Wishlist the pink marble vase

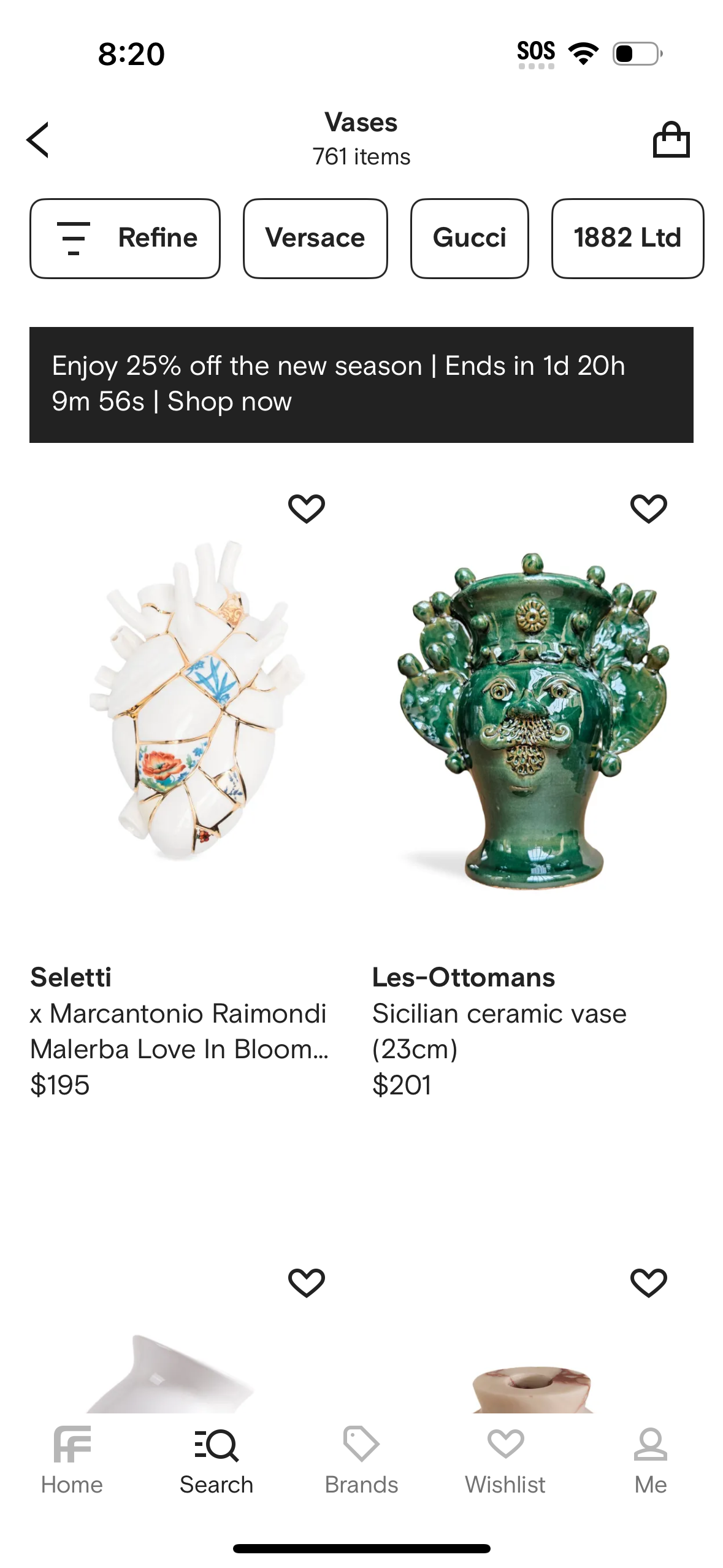tap(648, 1283)
